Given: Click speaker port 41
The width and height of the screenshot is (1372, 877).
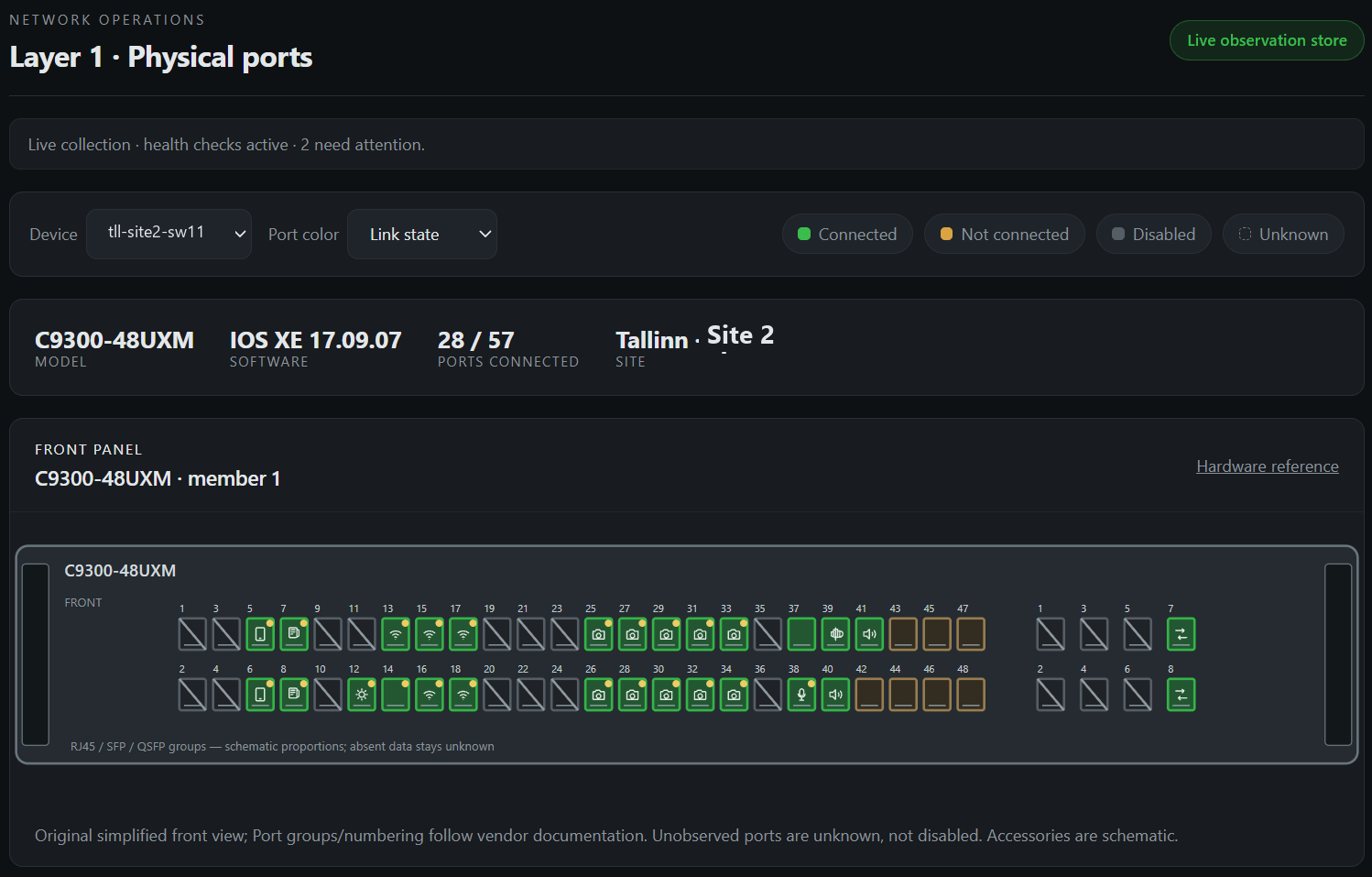Looking at the screenshot, I should click(869, 634).
